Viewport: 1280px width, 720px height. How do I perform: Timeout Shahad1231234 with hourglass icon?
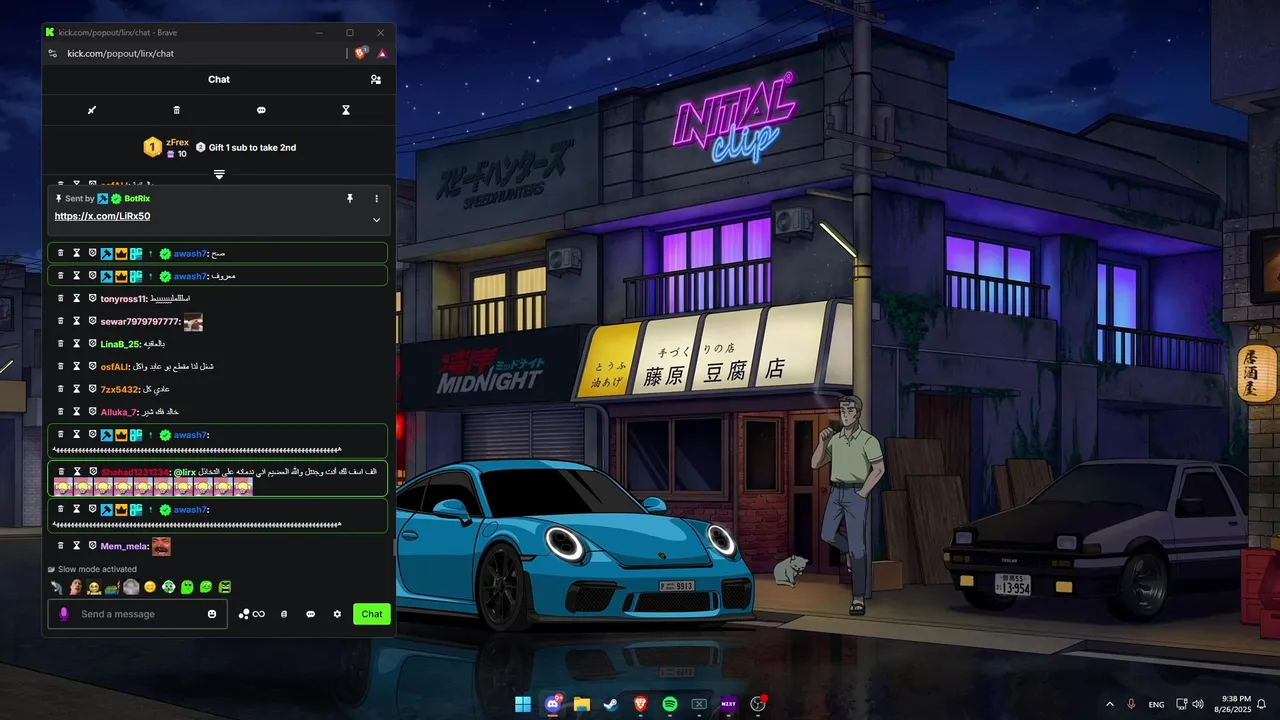(76, 471)
